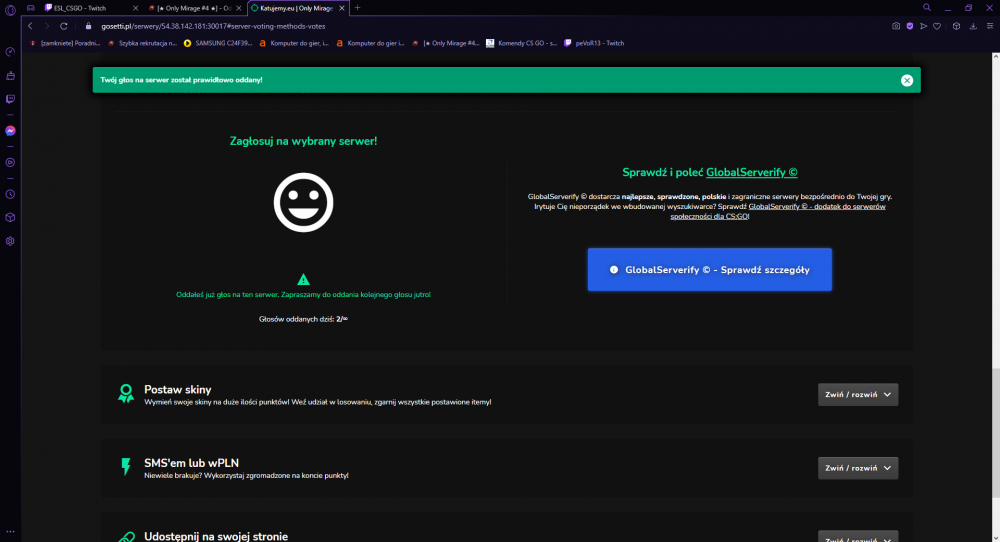Take a snapshot with camera icon
Screen dimensions: 1000x542
896,26
